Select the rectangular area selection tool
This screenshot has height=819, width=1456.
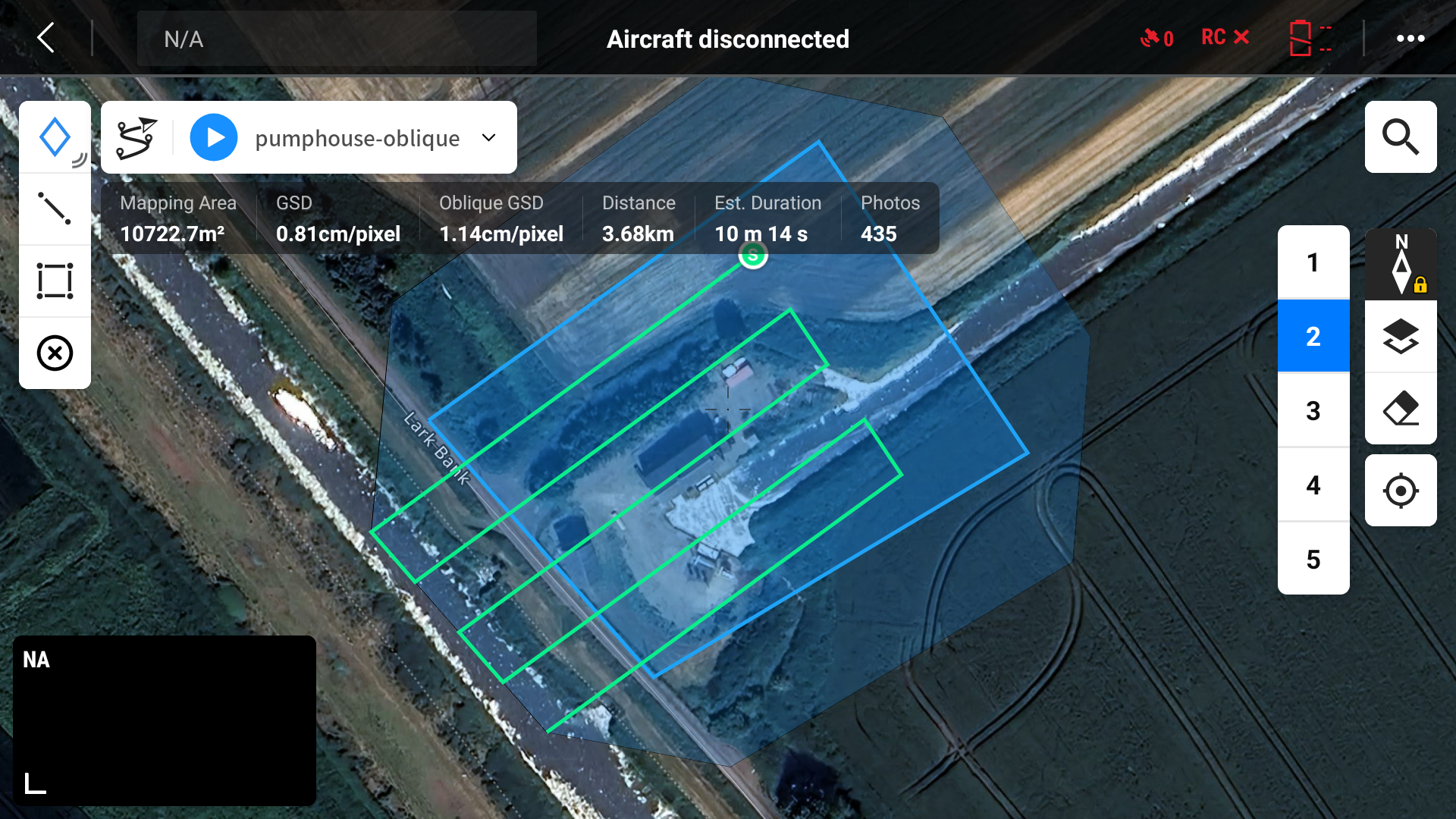click(55, 281)
